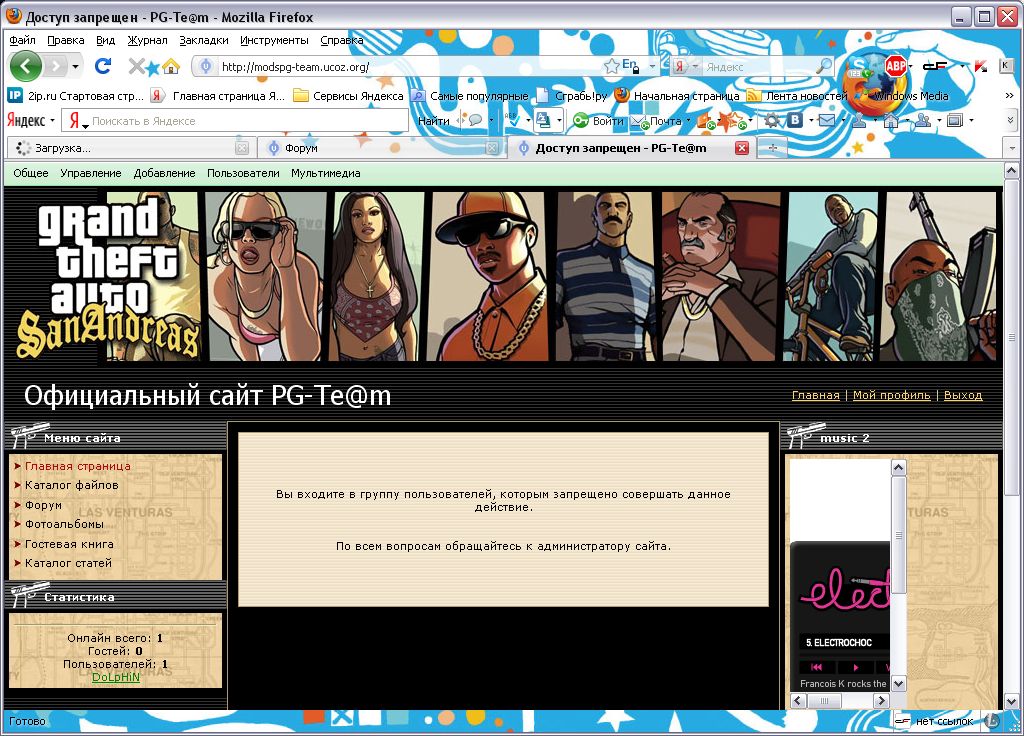The height and width of the screenshot is (736, 1024).
Task: Open the Добавление admin bar menu
Action: [x=165, y=173]
